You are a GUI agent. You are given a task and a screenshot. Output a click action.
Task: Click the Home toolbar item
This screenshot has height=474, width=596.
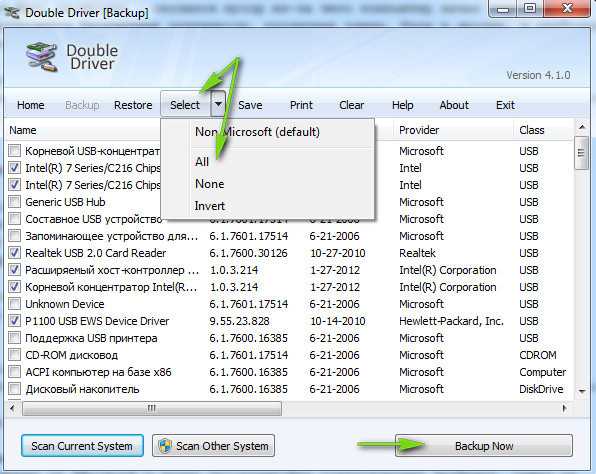coord(30,105)
